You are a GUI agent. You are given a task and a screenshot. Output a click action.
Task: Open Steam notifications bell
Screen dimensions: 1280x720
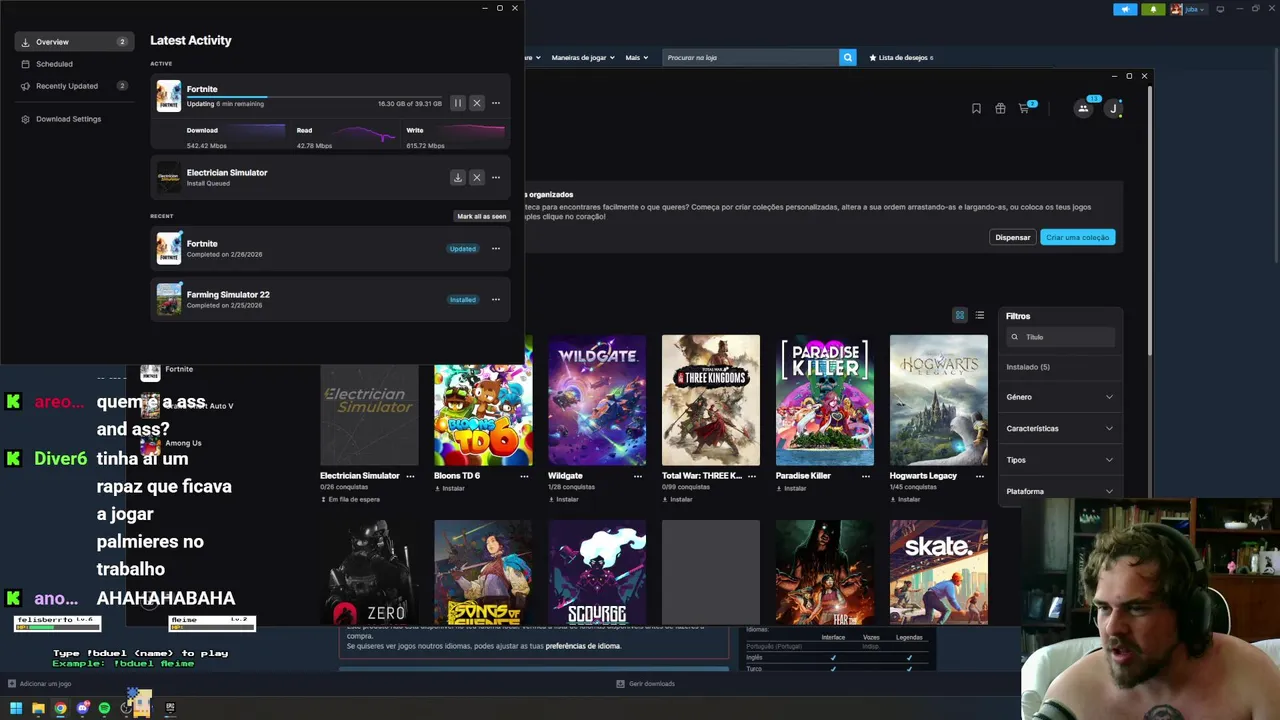[1153, 9]
